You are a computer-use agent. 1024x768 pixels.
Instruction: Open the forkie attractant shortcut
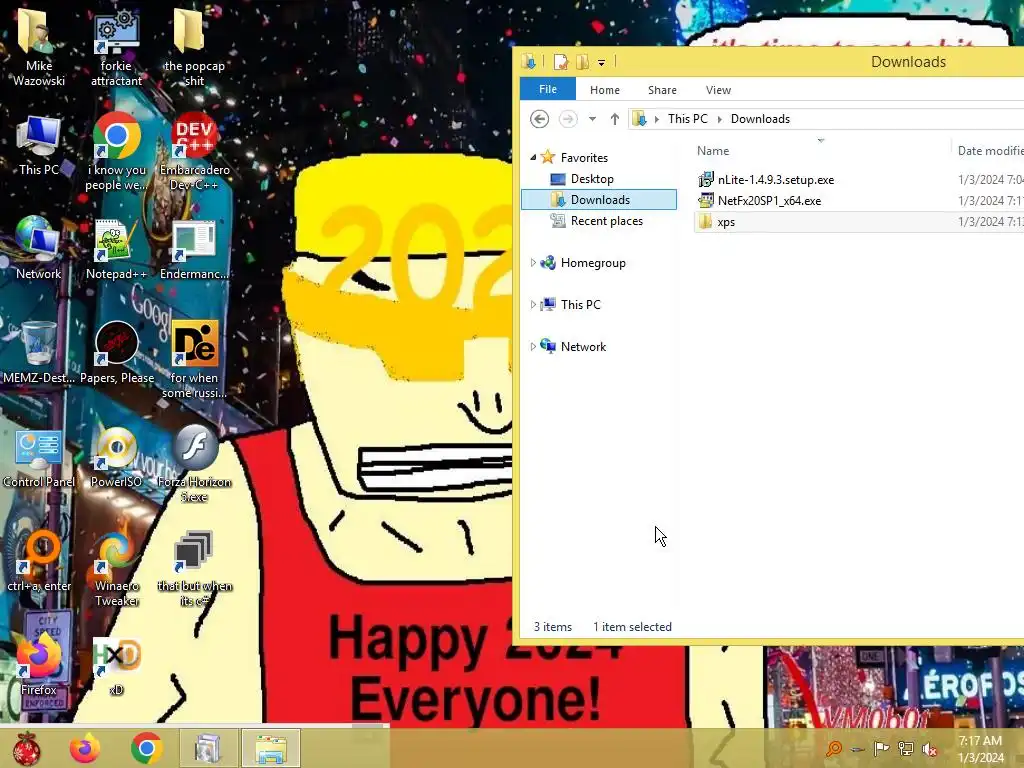point(116,46)
